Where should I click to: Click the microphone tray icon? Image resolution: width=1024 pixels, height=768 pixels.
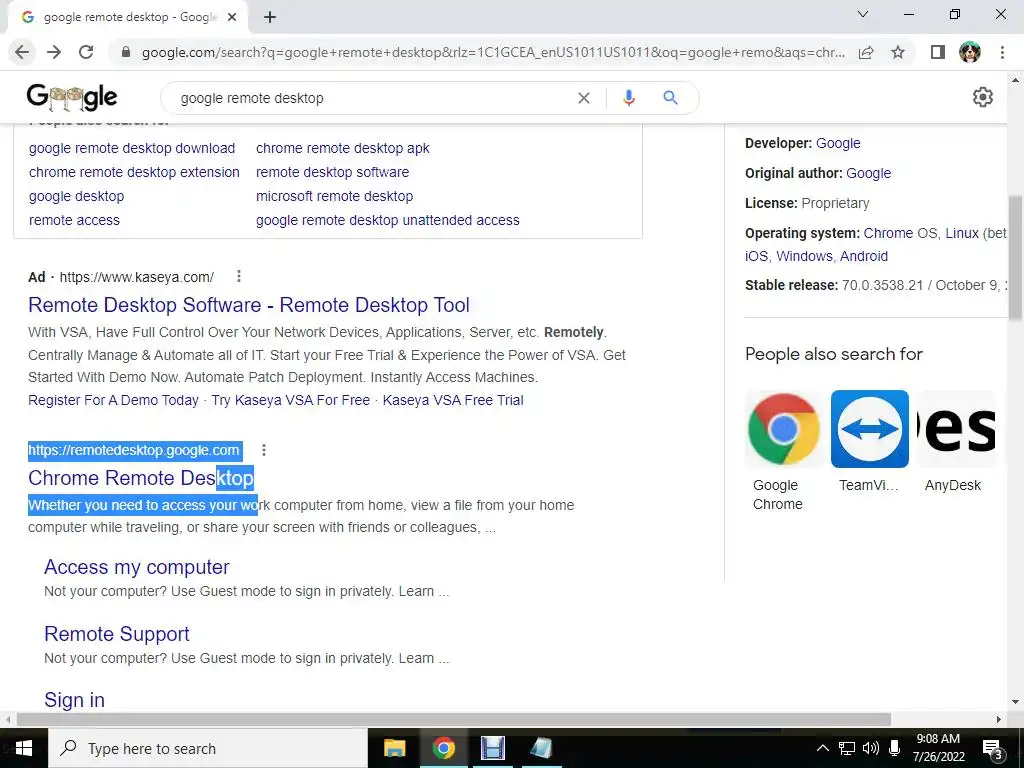click(x=895, y=748)
